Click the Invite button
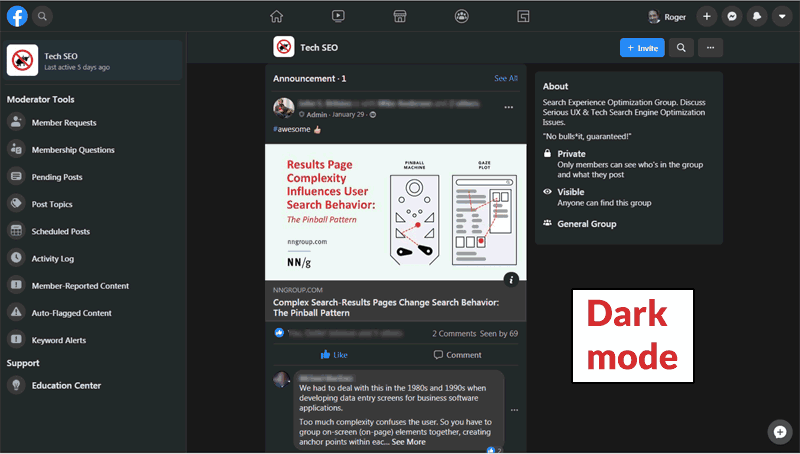The image size is (800, 454). coord(642,47)
